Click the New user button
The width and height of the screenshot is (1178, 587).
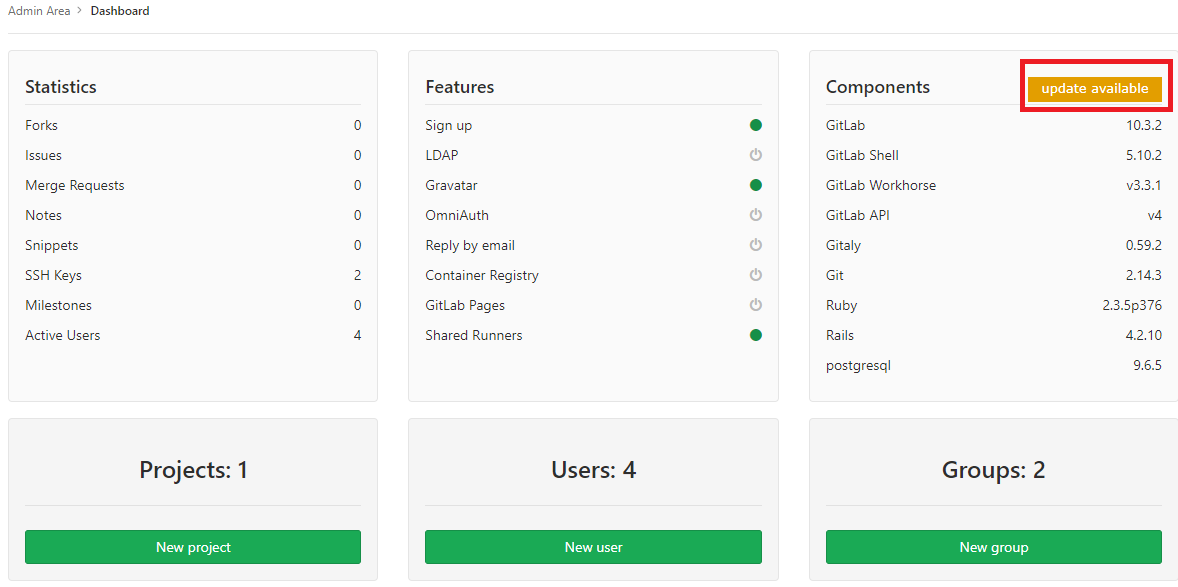coord(594,547)
